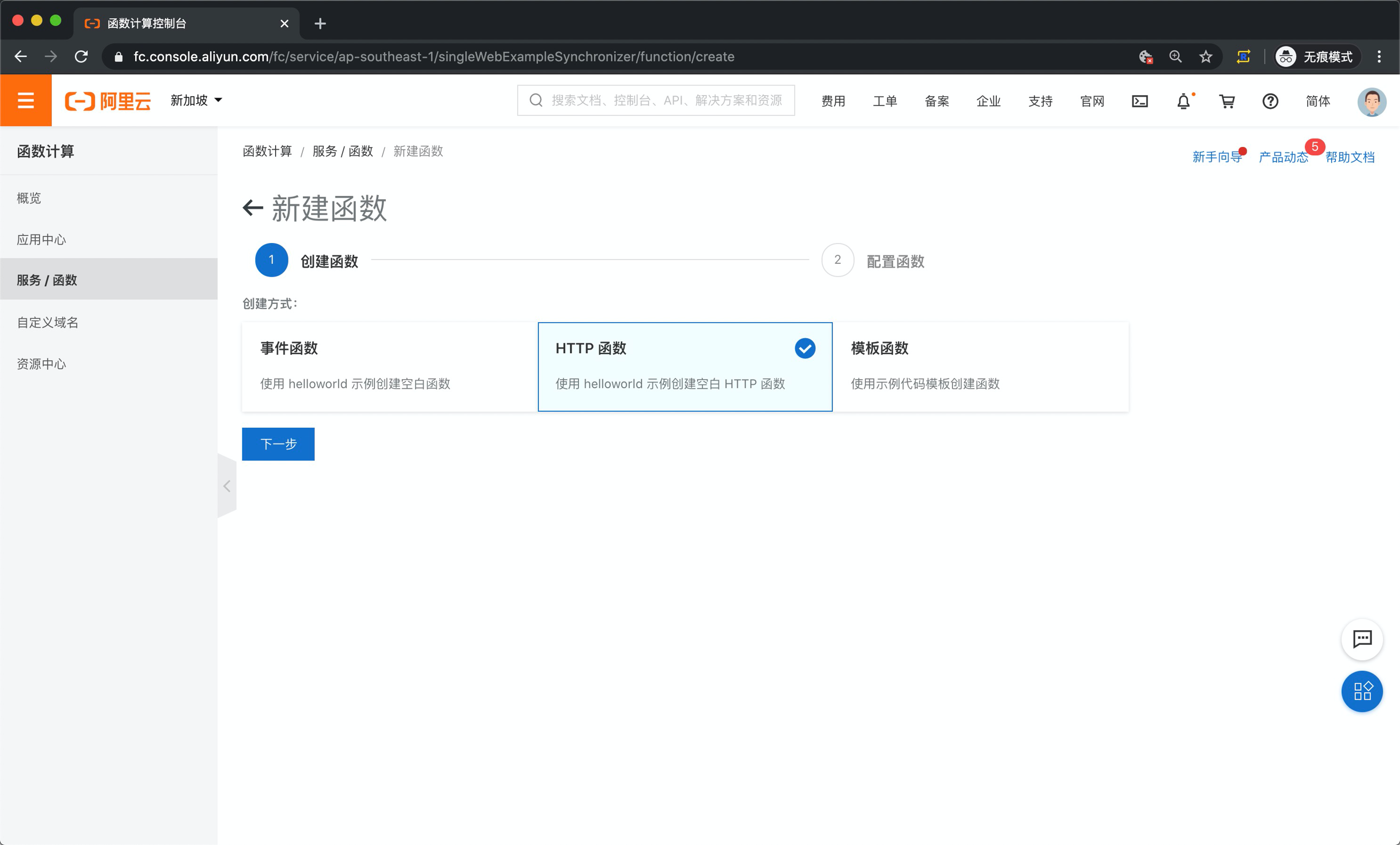Image resolution: width=1400 pixels, height=845 pixels.
Task: Open the 简体 language selector
Action: [x=1317, y=101]
